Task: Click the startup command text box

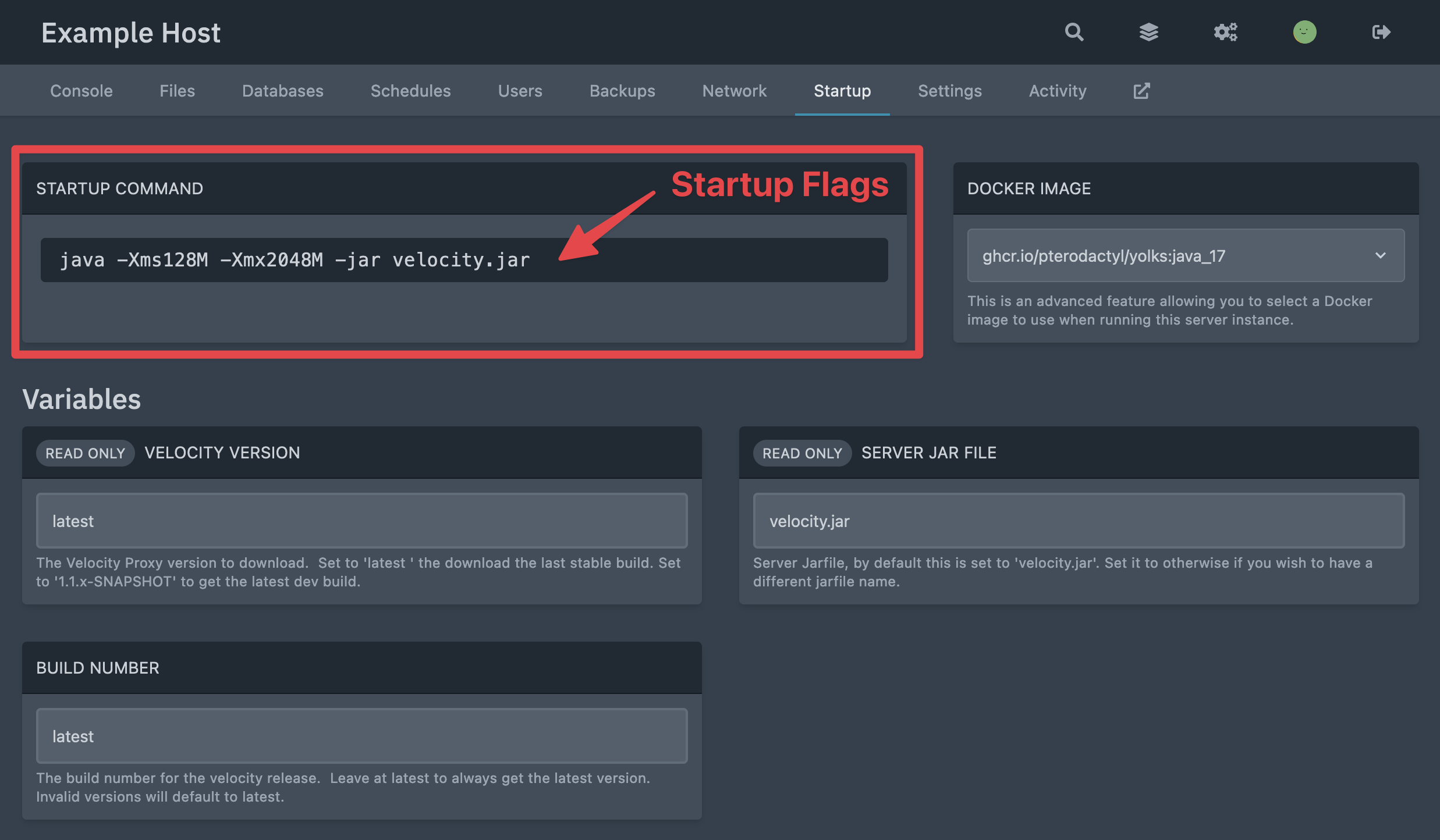Action: (464, 260)
